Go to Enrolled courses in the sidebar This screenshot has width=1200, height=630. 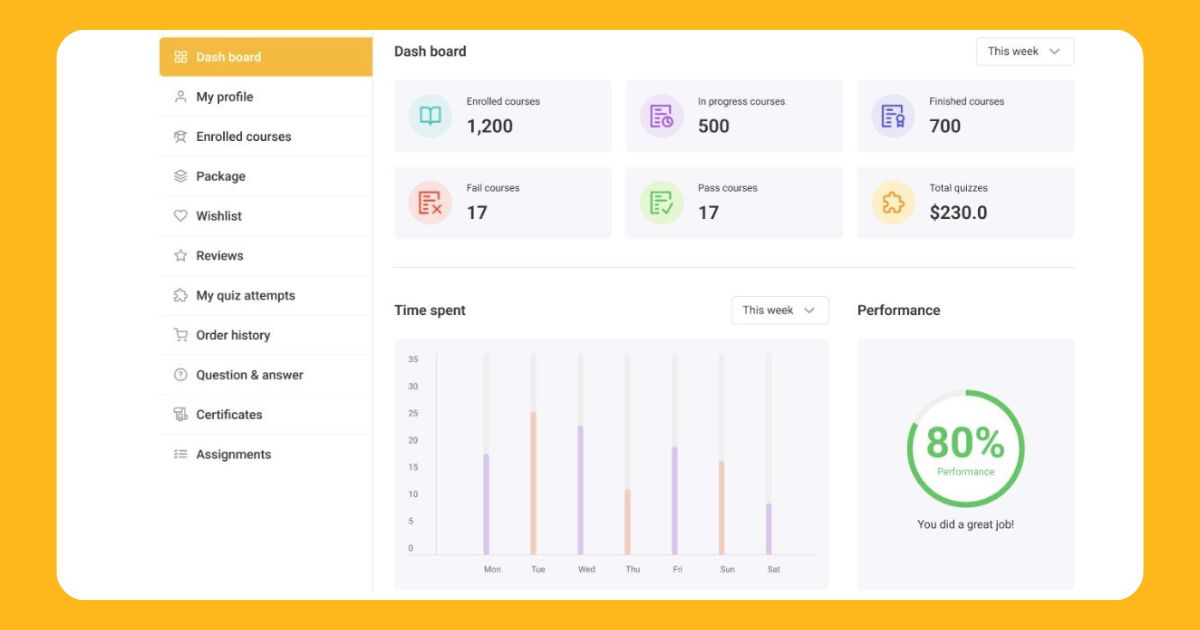coord(266,137)
